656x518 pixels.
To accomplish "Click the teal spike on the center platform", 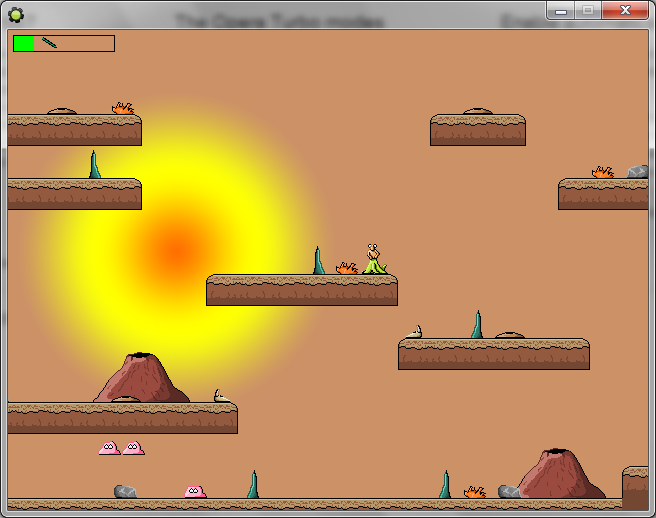I will [x=319, y=261].
